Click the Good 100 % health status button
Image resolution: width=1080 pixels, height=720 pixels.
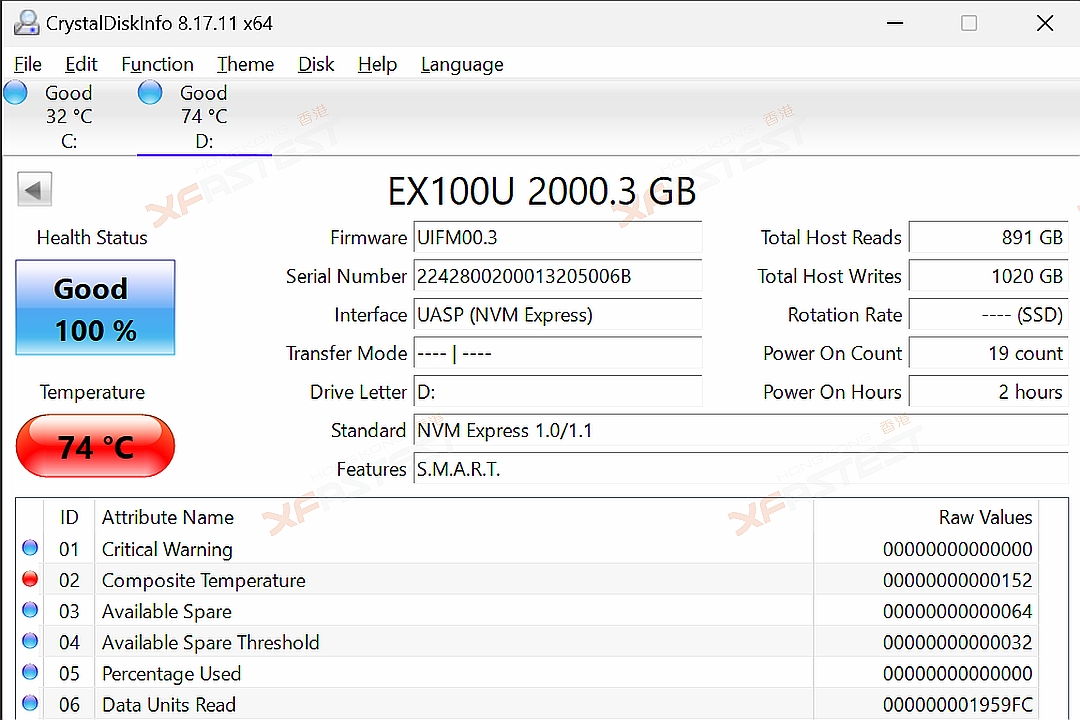click(95, 307)
